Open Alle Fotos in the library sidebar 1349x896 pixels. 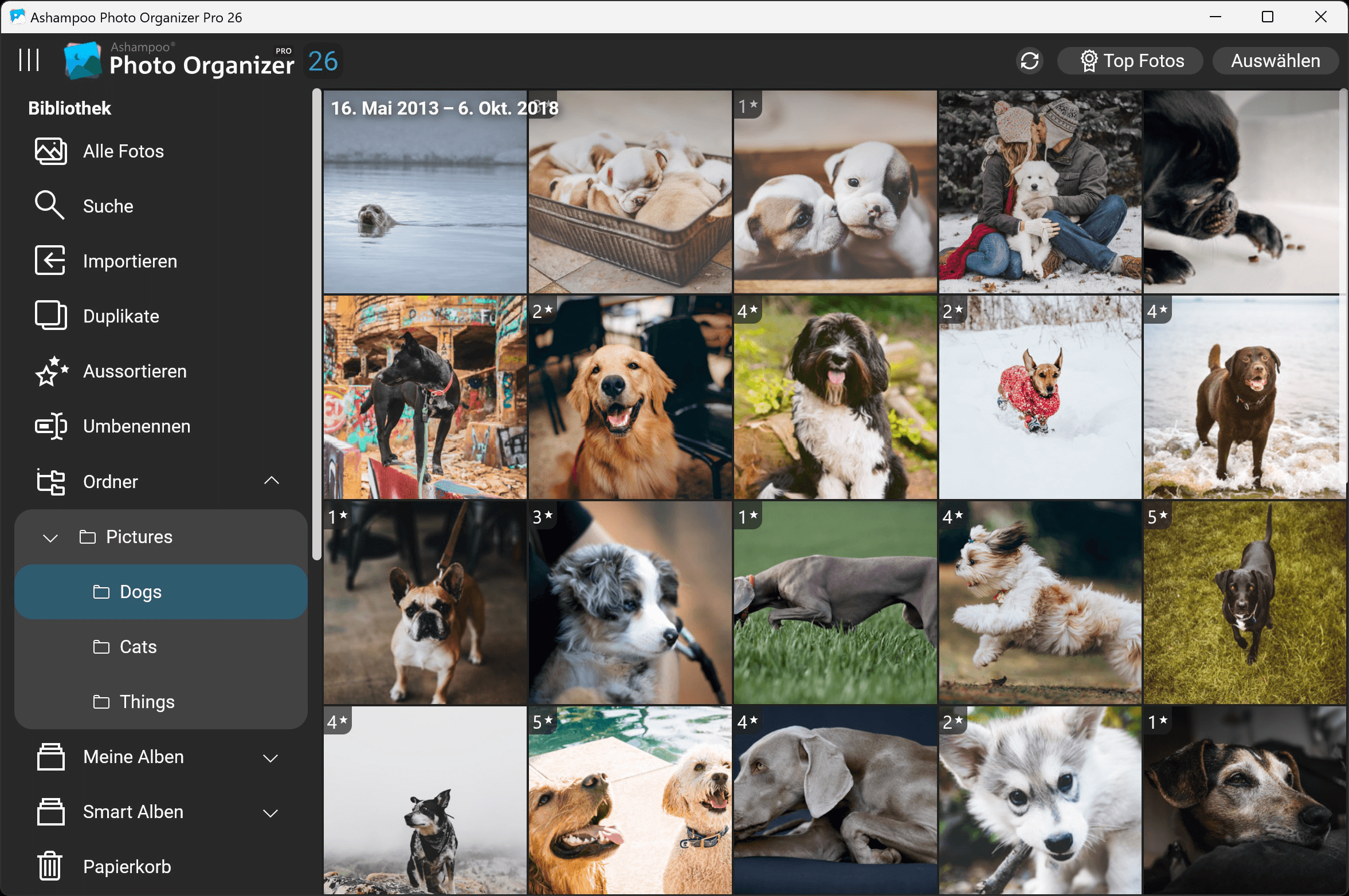click(123, 151)
